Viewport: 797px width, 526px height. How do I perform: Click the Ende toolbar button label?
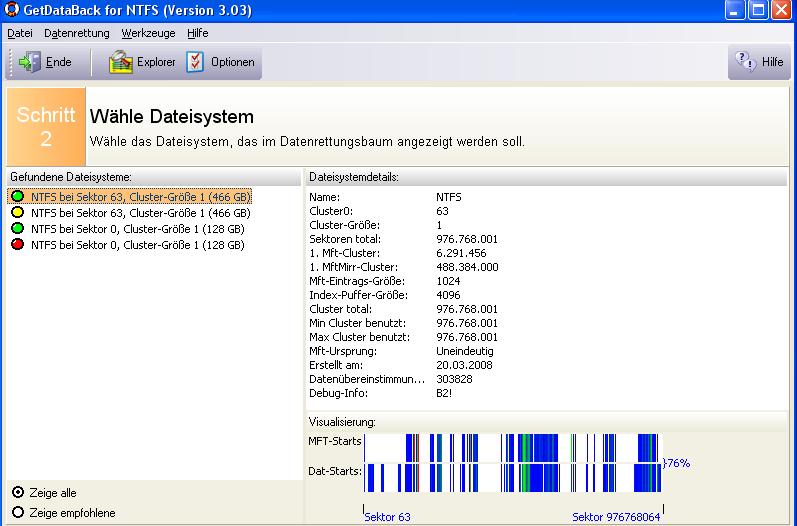click(x=58, y=62)
